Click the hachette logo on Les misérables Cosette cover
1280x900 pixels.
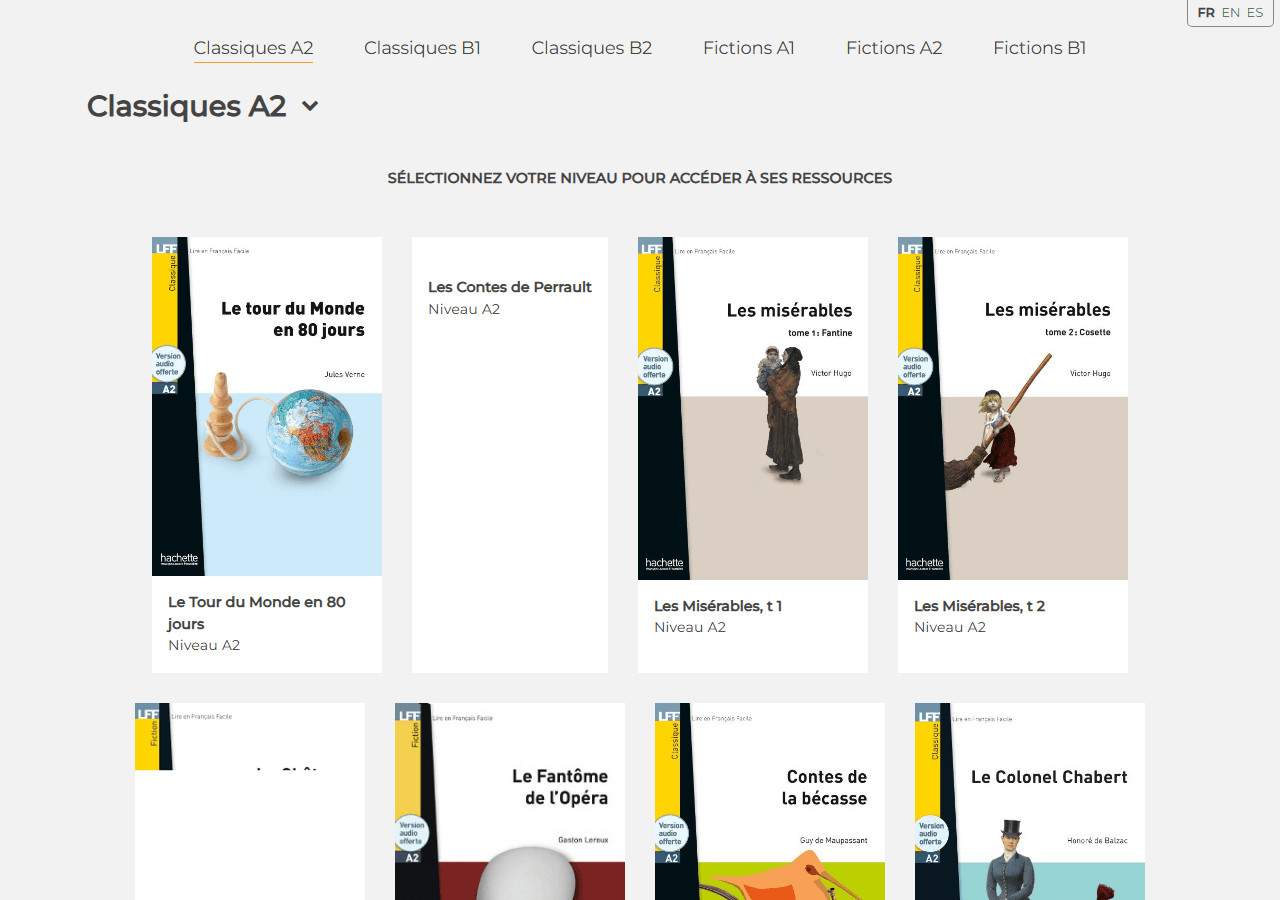coord(925,564)
